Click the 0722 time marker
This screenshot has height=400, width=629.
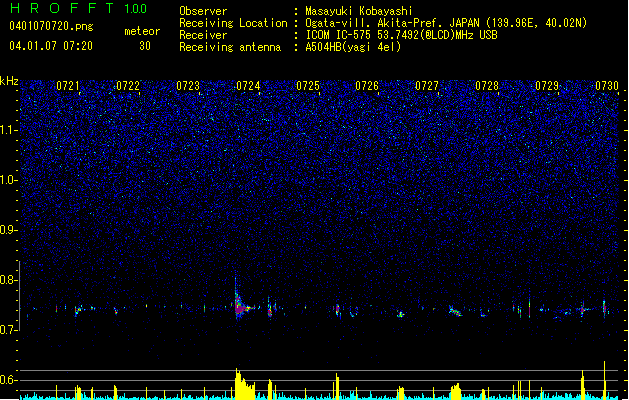pos(128,86)
